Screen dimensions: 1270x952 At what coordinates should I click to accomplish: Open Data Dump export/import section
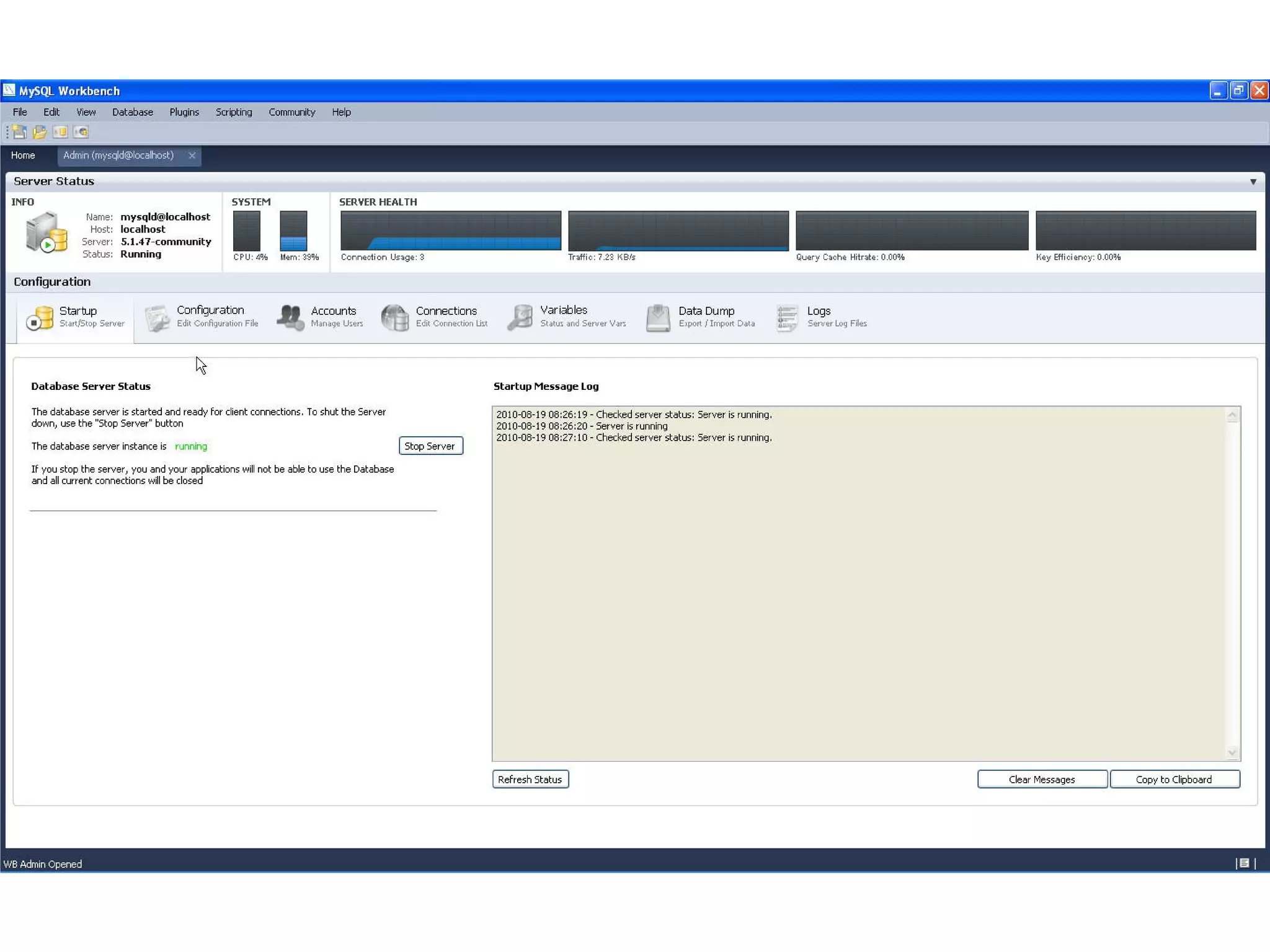(701, 317)
